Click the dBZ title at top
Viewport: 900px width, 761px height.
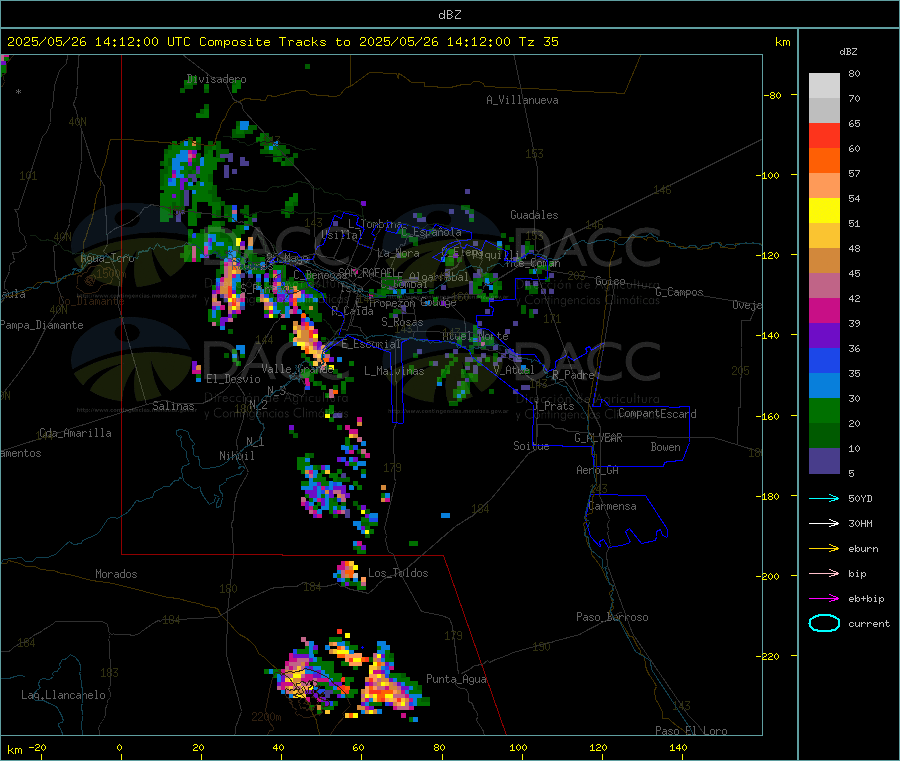pyautogui.click(x=449, y=15)
